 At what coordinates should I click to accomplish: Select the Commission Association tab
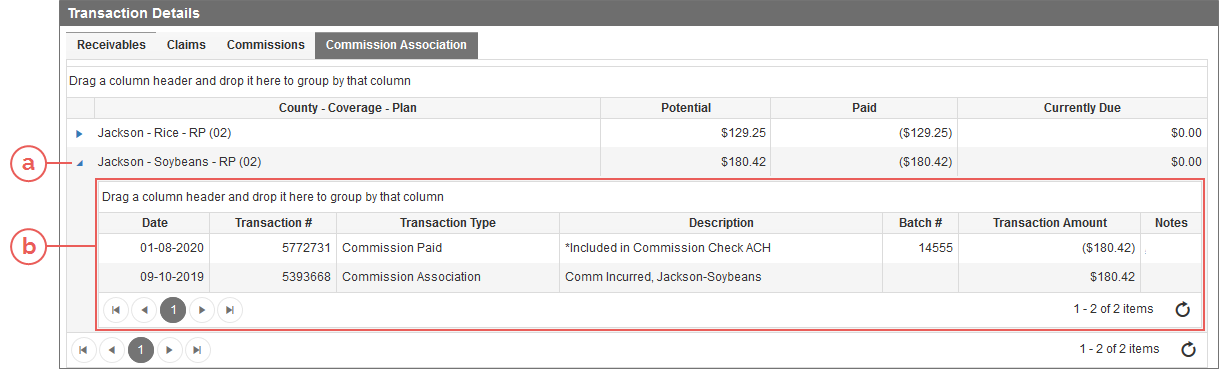pyautogui.click(x=396, y=45)
